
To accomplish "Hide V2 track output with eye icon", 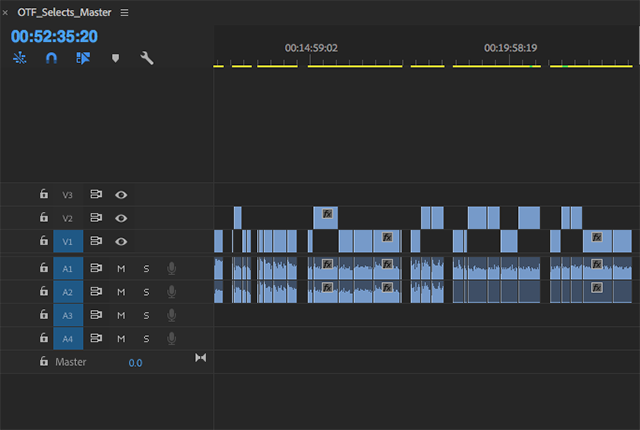I will (121, 218).
